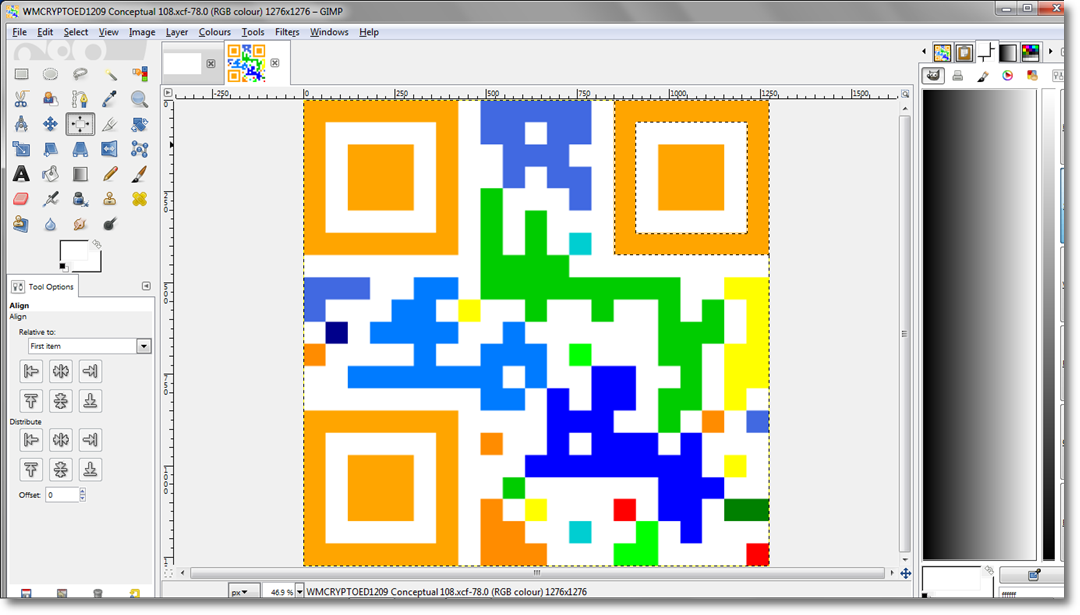
Task: Select the Paintbrush tool
Action: tap(140, 174)
